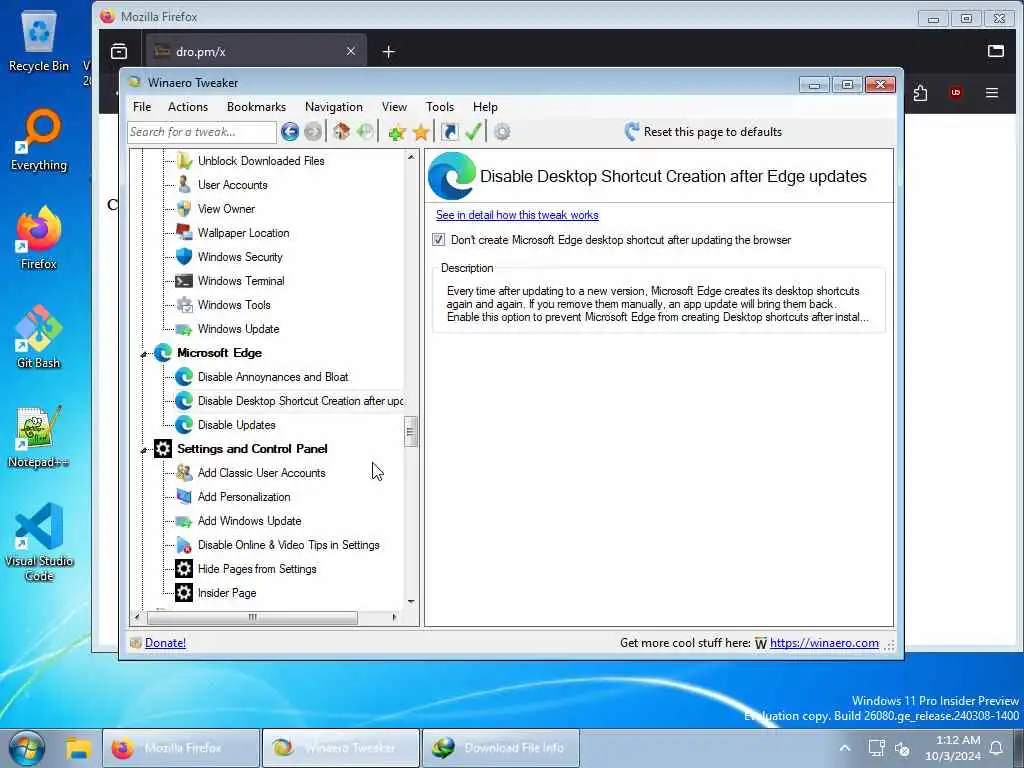Click the uBlock Origin icon in Firefox

pos(955,93)
